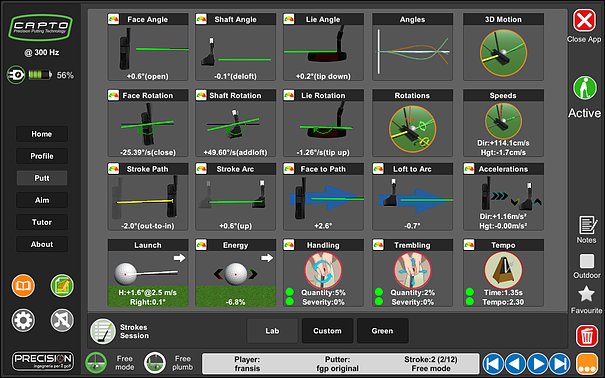Open settings gear icon
This screenshot has height=378, width=605.
(23, 320)
